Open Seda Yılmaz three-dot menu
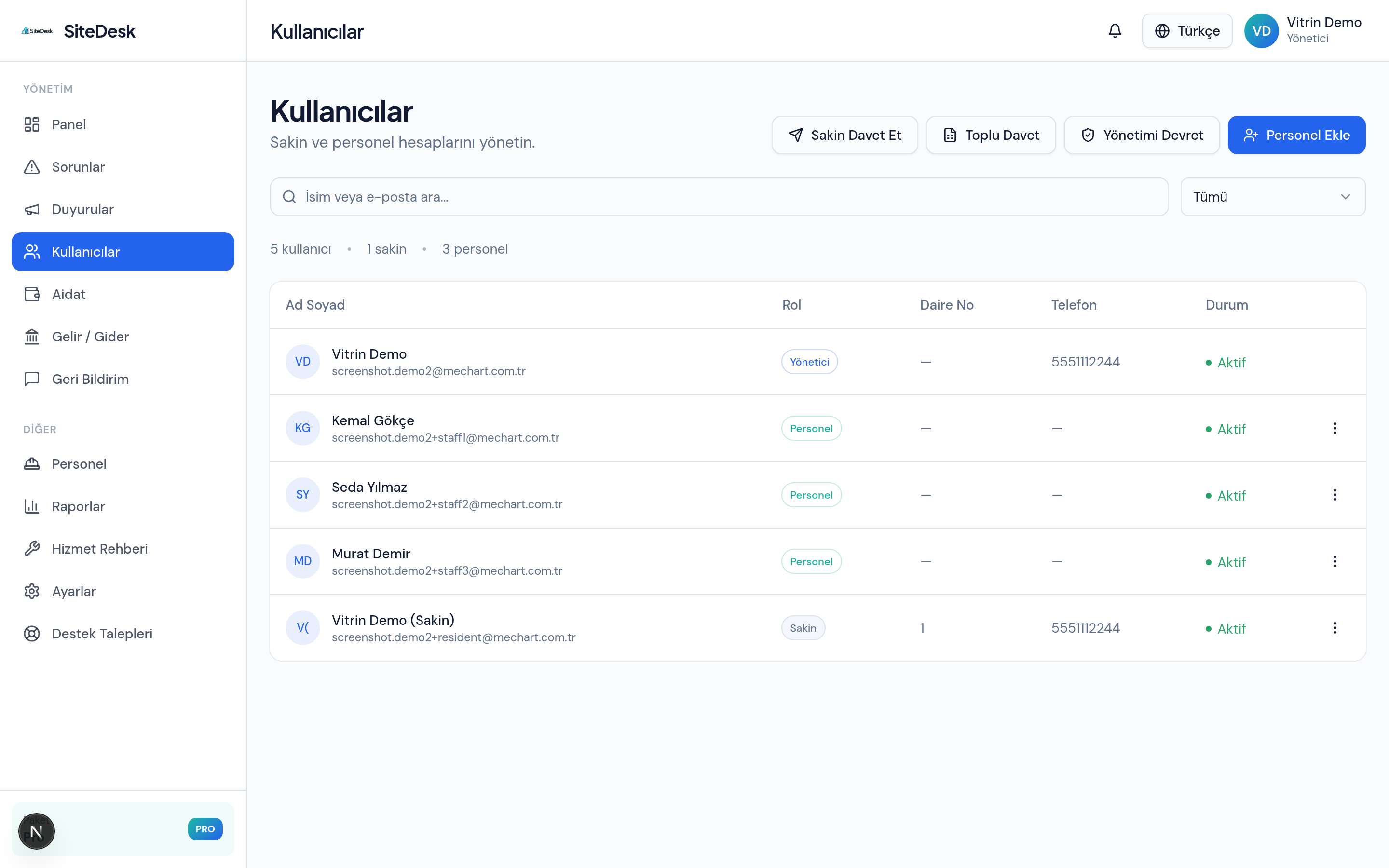The width and height of the screenshot is (1389, 868). pos(1335,495)
